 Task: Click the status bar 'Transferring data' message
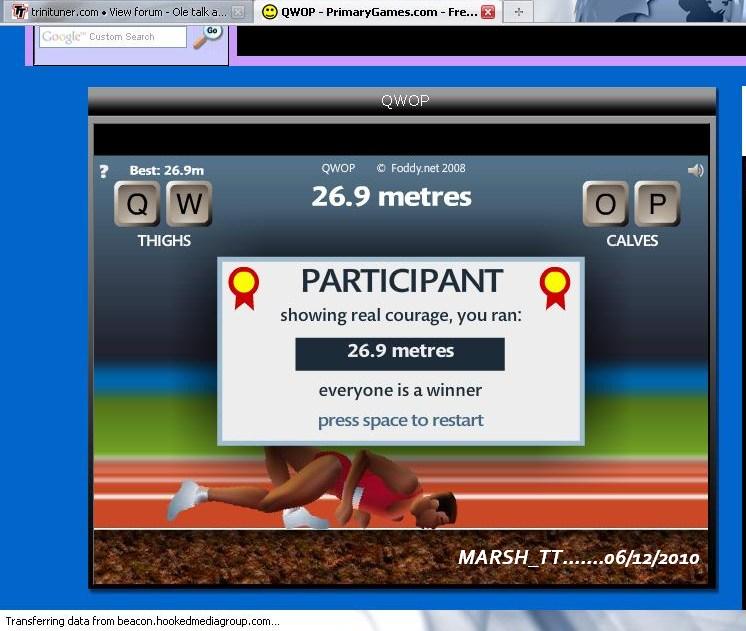pos(142,621)
